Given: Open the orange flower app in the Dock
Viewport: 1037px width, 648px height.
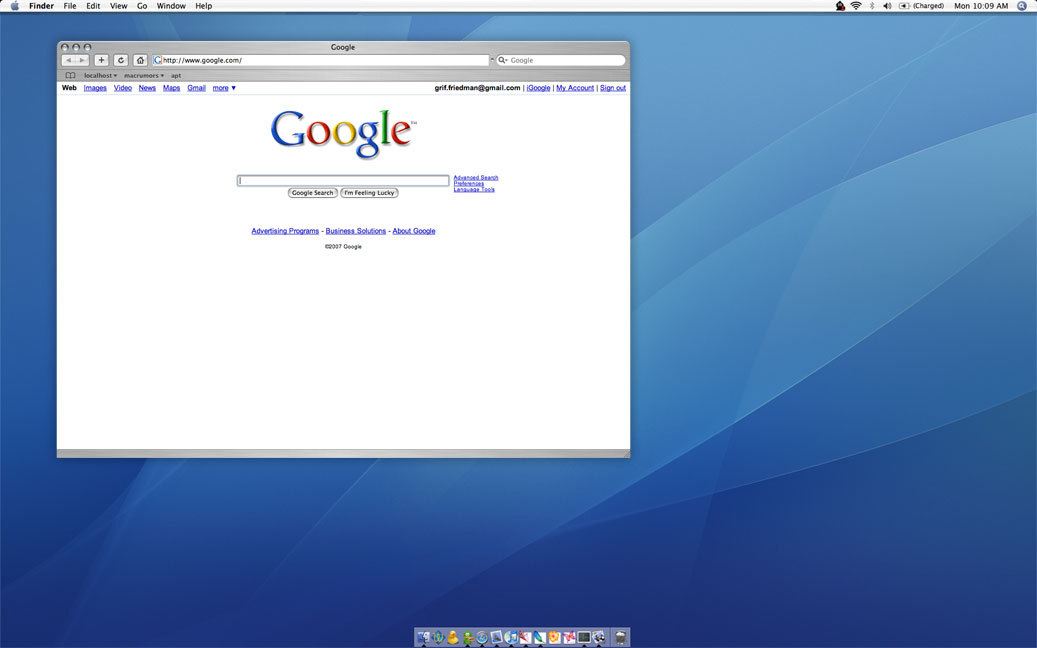Looking at the screenshot, I should pyautogui.click(x=554, y=637).
